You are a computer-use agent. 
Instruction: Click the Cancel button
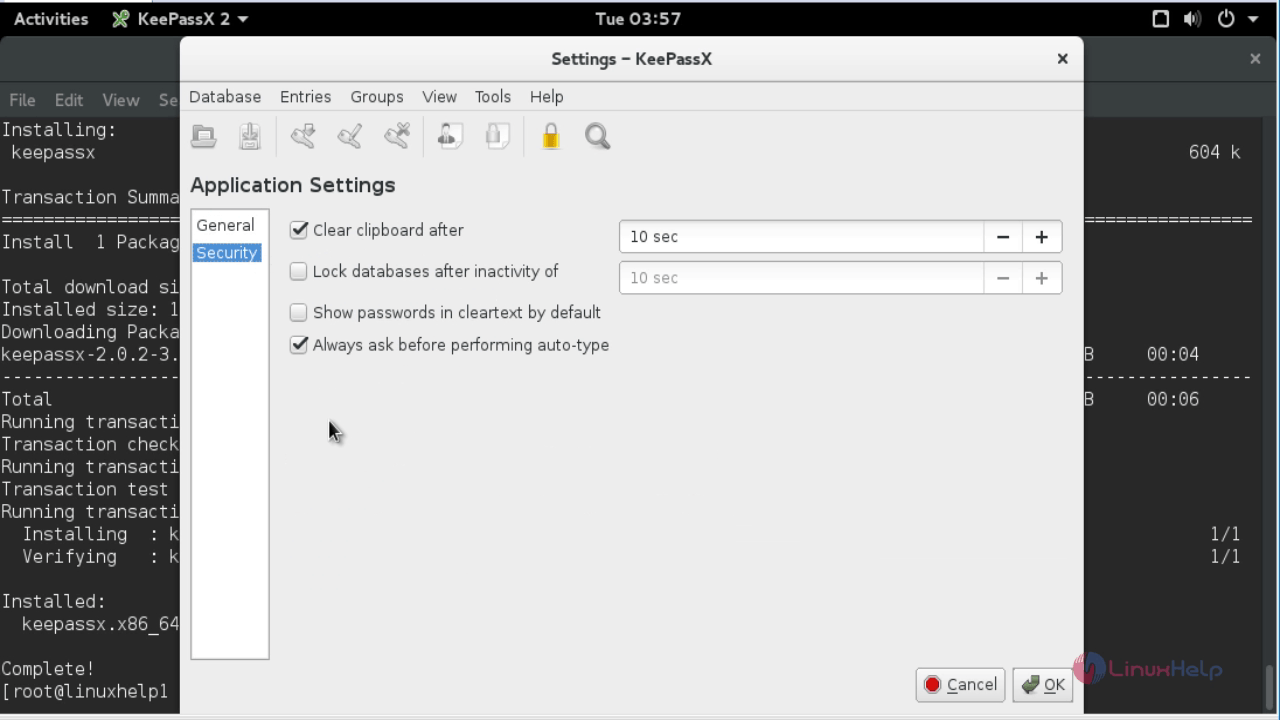pyautogui.click(x=960, y=684)
